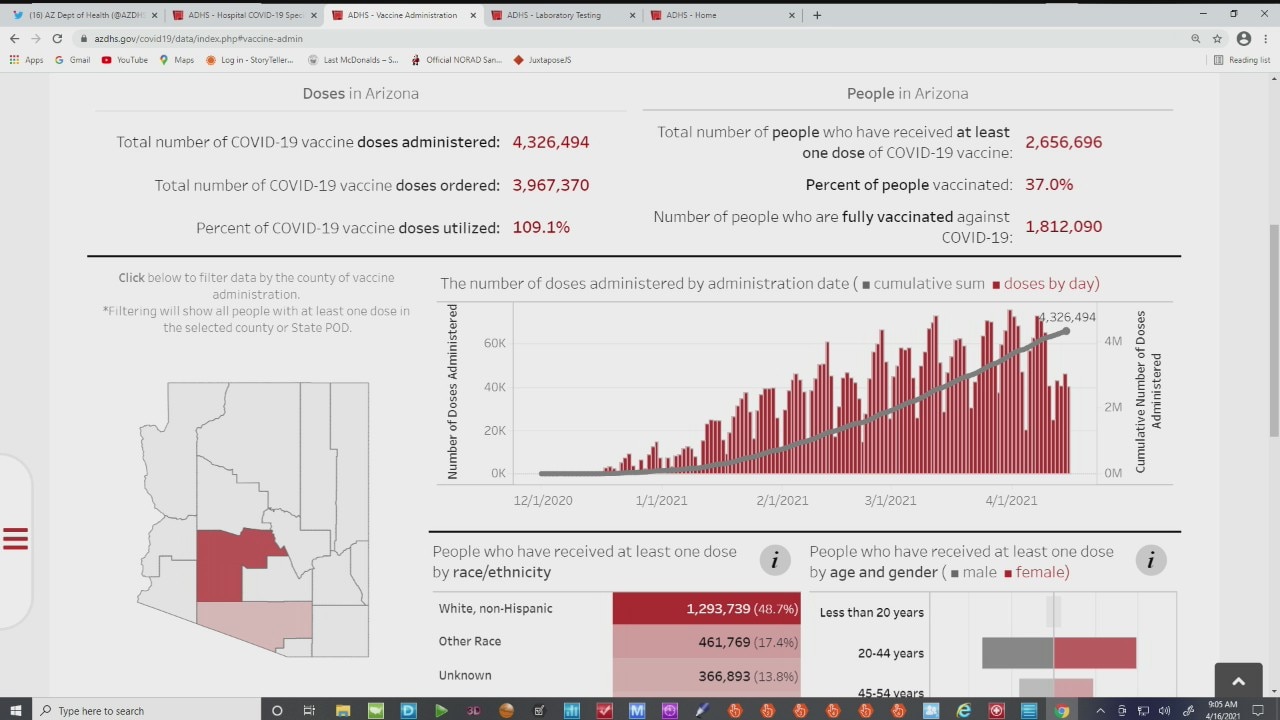The height and width of the screenshot is (720, 1280).
Task: Reload the page with browser refresh icon
Action: (x=57, y=38)
